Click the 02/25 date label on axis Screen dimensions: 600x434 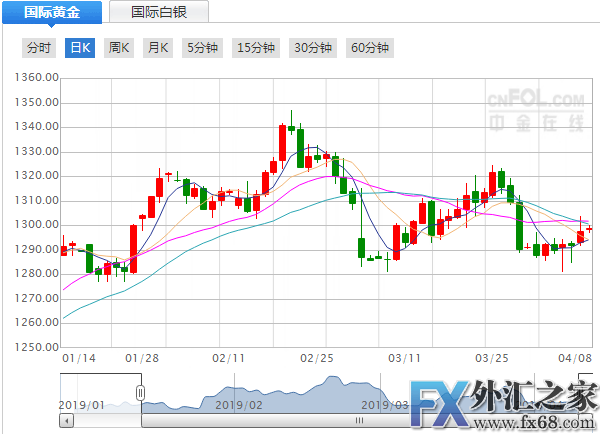pos(316,357)
